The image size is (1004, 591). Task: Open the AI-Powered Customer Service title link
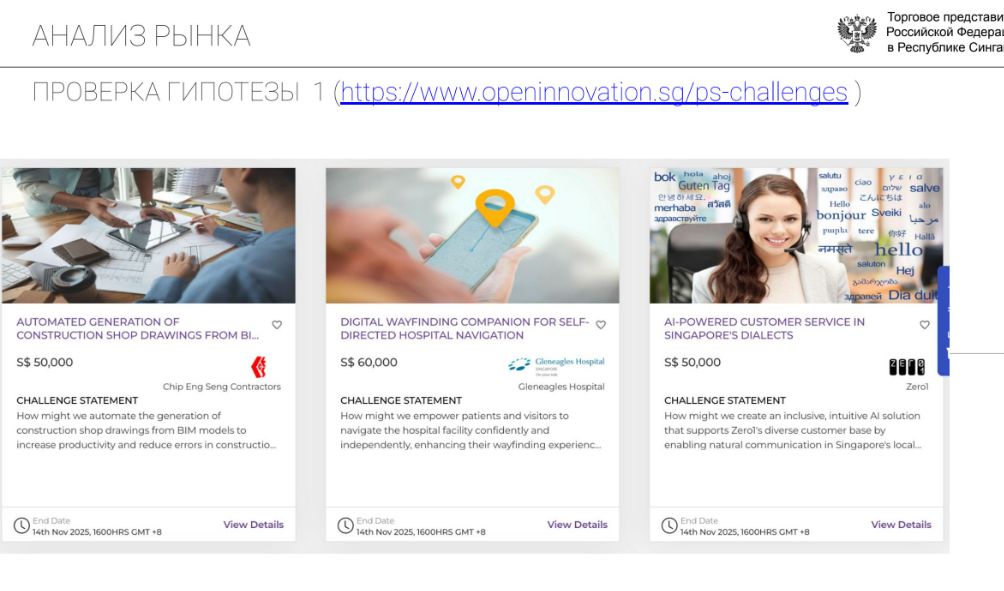click(x=764, y=328)
